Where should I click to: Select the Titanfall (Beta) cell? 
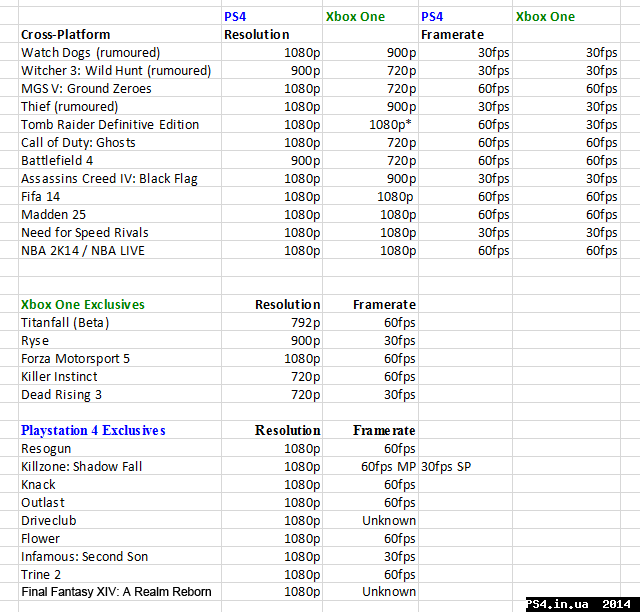click(x=65, y=322)
